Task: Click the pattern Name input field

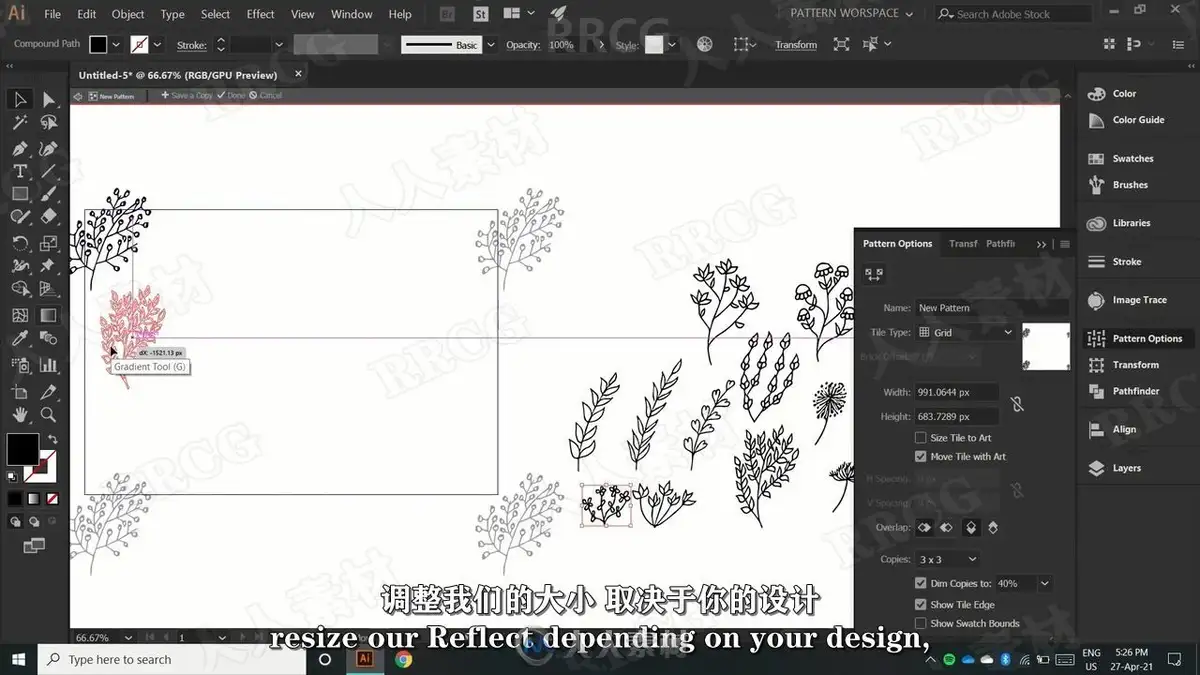Action: pyautogui.click(x=991, y=308)
